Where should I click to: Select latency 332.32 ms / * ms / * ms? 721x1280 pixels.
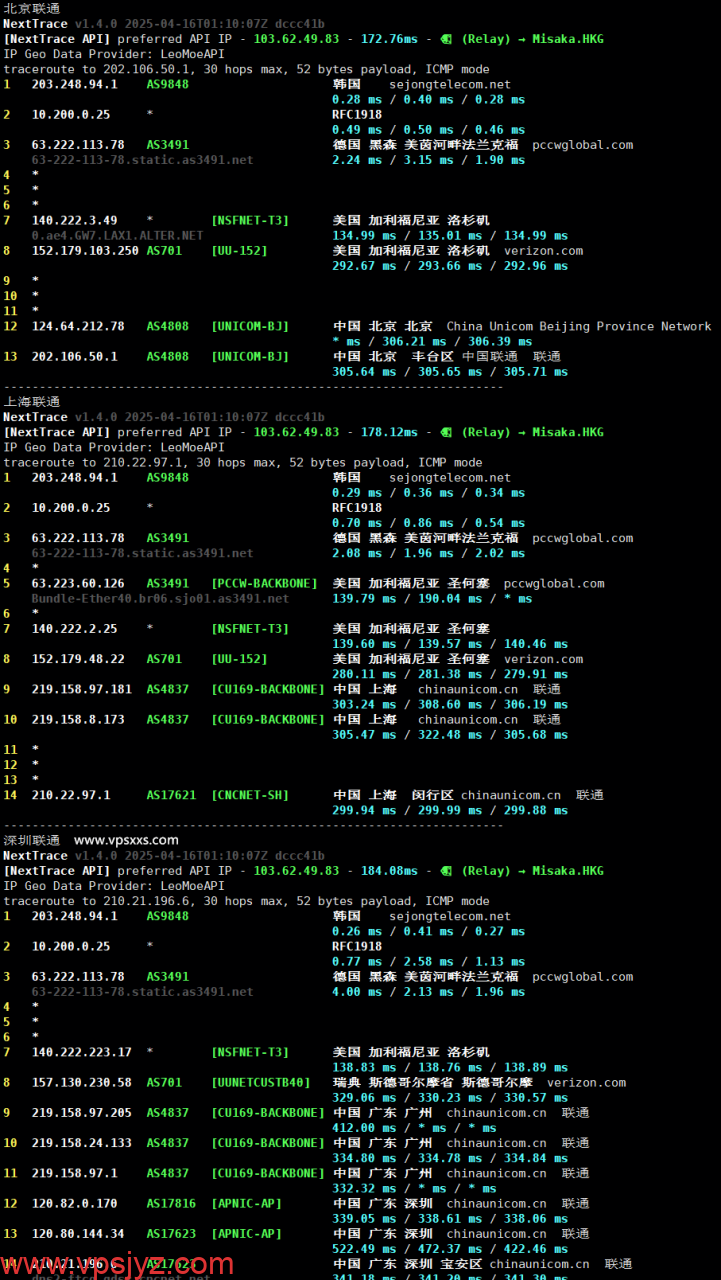(414, 1188)
